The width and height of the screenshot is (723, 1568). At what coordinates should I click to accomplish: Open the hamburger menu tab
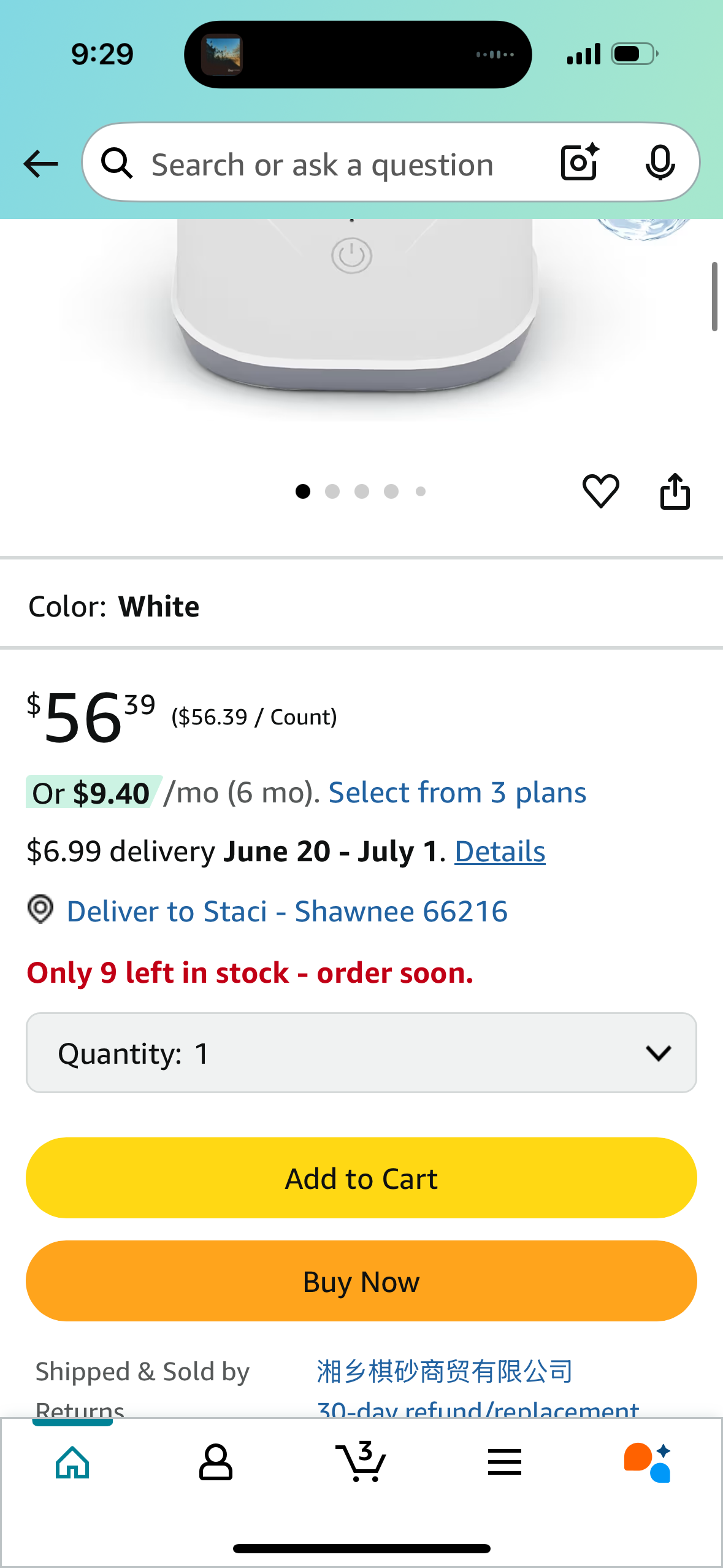tap(505, 1462)
